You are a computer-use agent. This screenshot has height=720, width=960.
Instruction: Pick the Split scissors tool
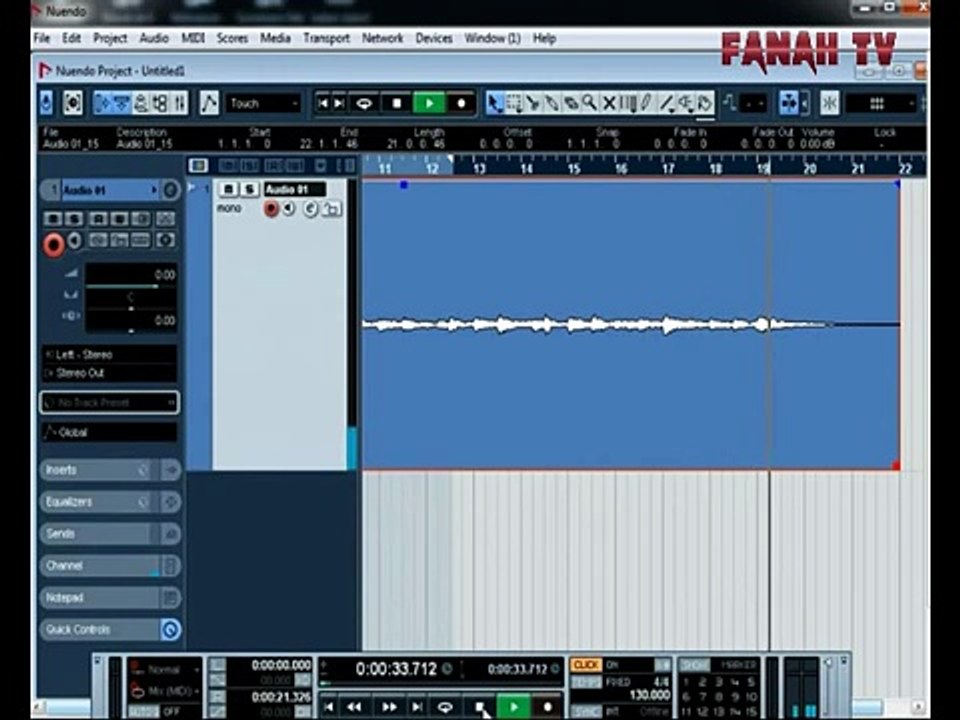point(532,103)
